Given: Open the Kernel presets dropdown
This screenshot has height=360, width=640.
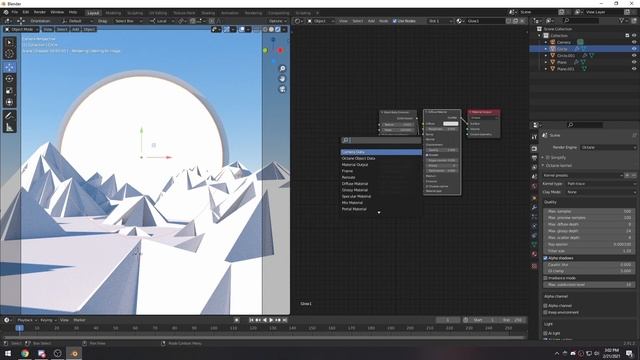Looking at the screenshot, I should click(582, 175).
